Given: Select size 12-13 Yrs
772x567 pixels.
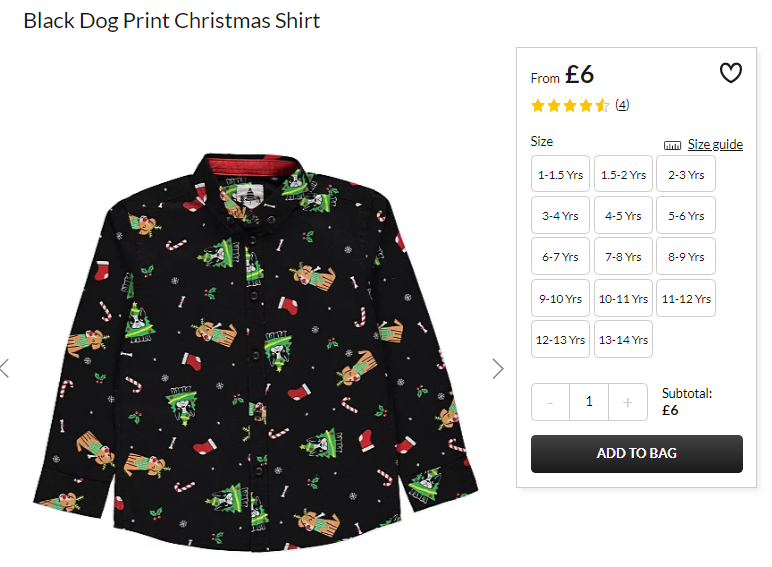Looking at the screenshot, I should pos(560,340).
